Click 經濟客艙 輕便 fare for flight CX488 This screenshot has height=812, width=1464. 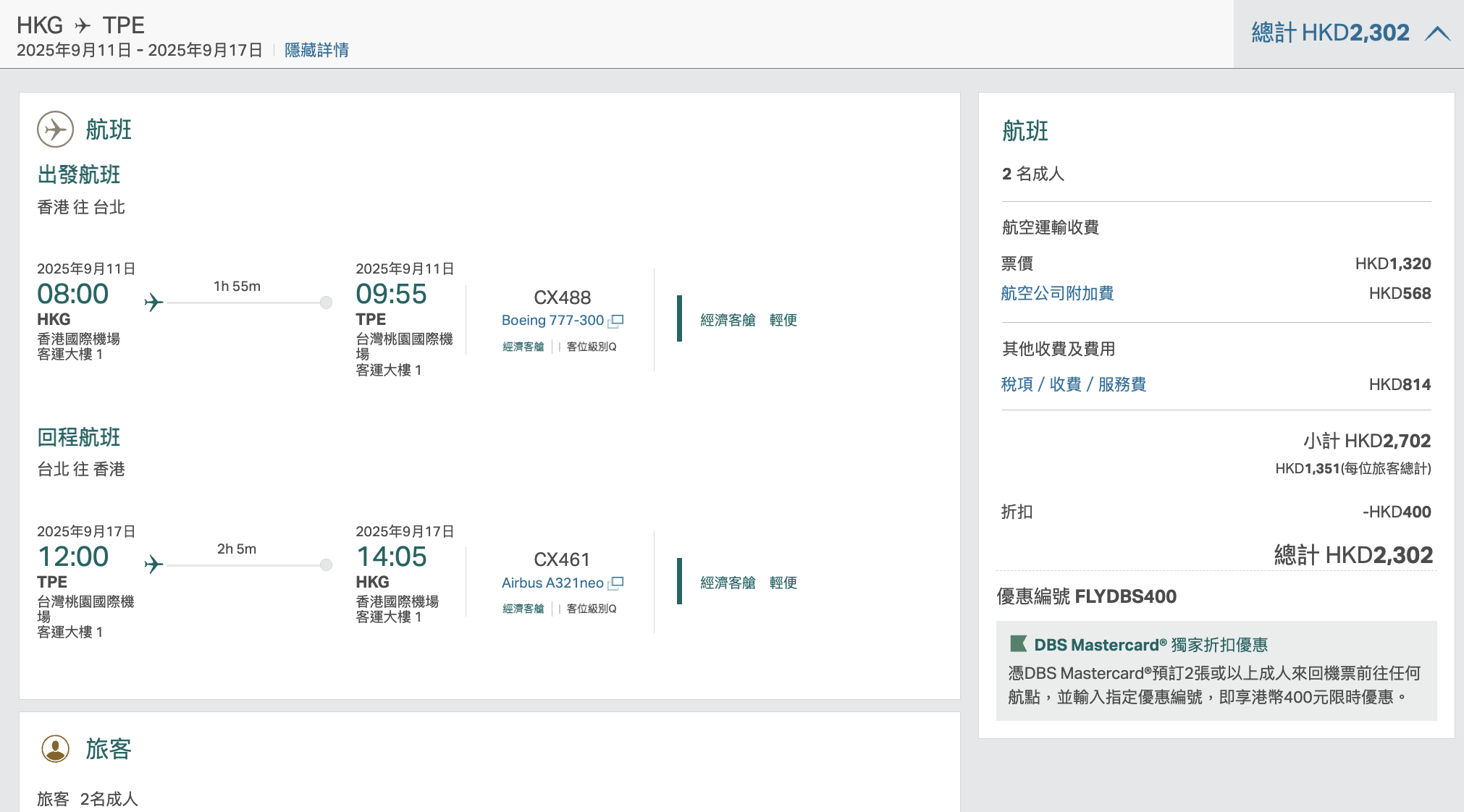[x=749, y=320]
